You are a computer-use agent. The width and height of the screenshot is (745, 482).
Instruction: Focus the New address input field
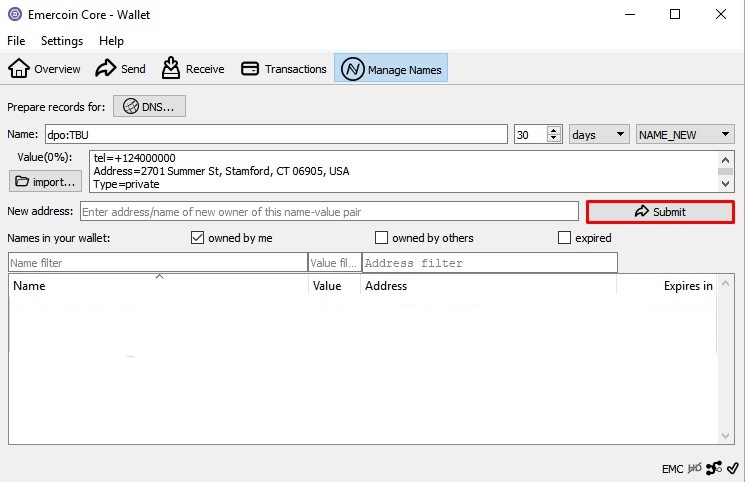tap(329, 212)
